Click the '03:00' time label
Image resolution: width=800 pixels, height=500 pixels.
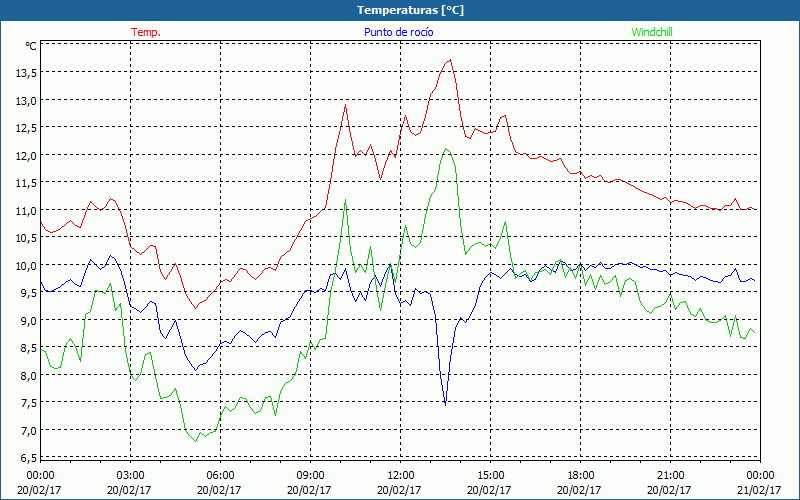[x=130, y=476]
